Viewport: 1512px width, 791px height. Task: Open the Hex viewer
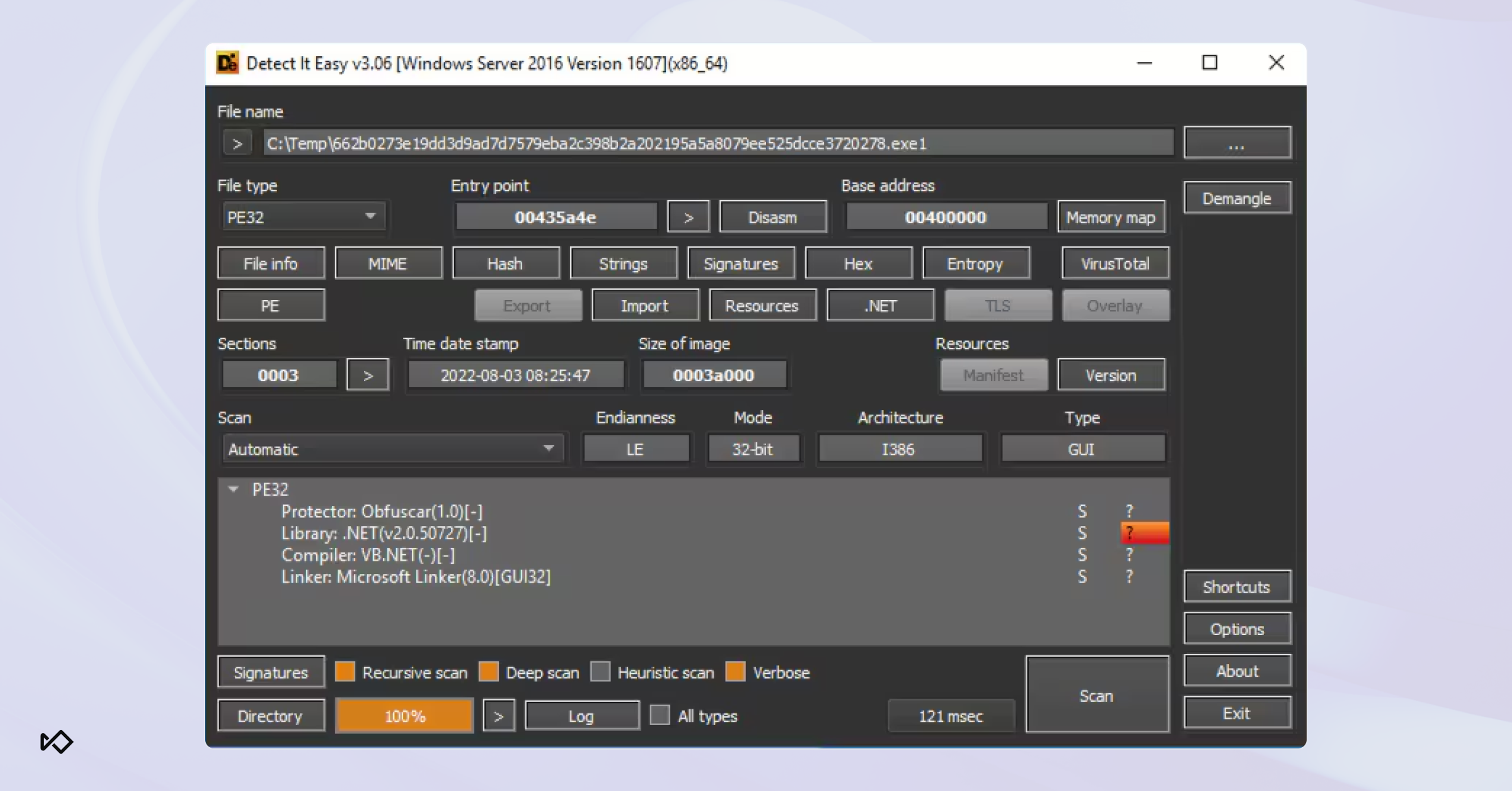[858, 264]
